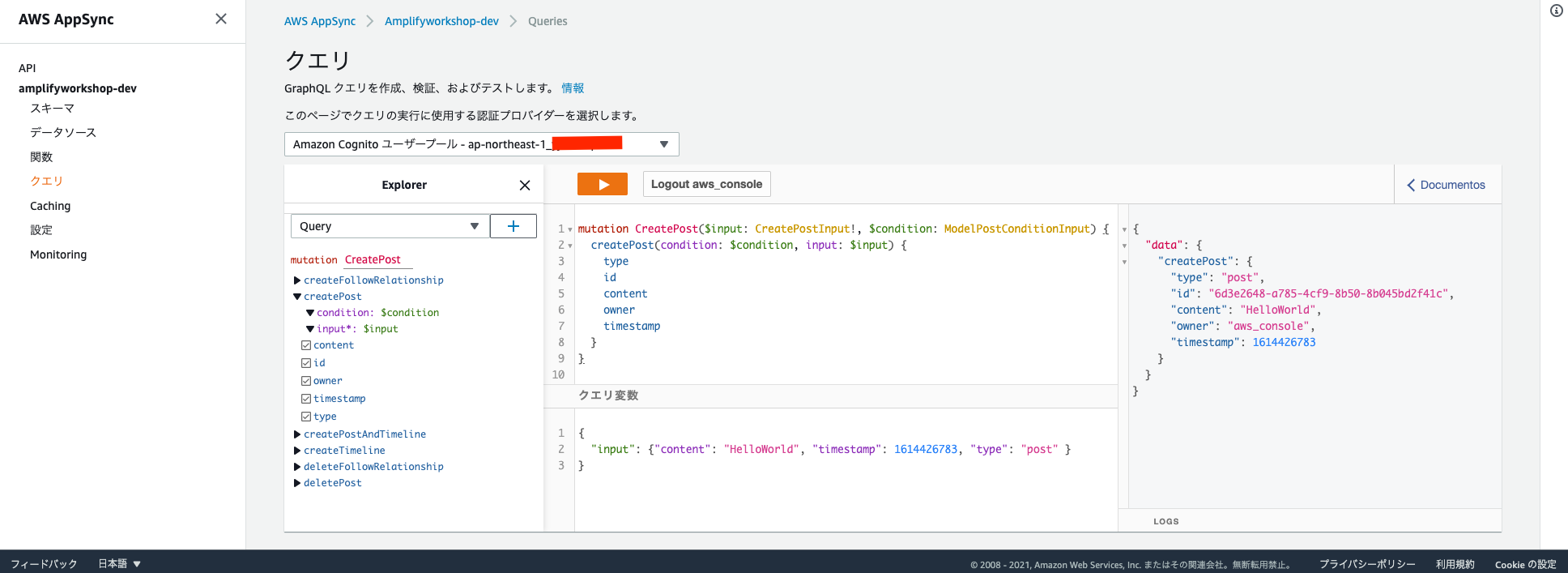Toggle the timestamp field checkbox
The width and height of the screenshot is (1568, 573).
(x=306, y=399)
